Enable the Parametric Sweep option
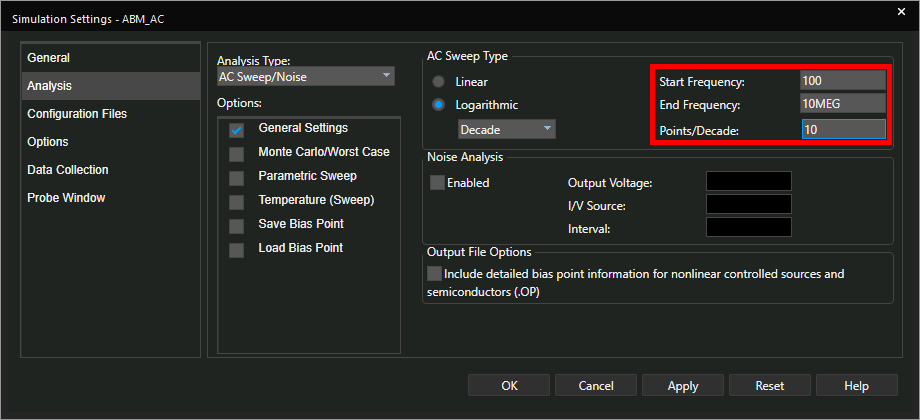The image size is (920, 420). tap(236, 178)
